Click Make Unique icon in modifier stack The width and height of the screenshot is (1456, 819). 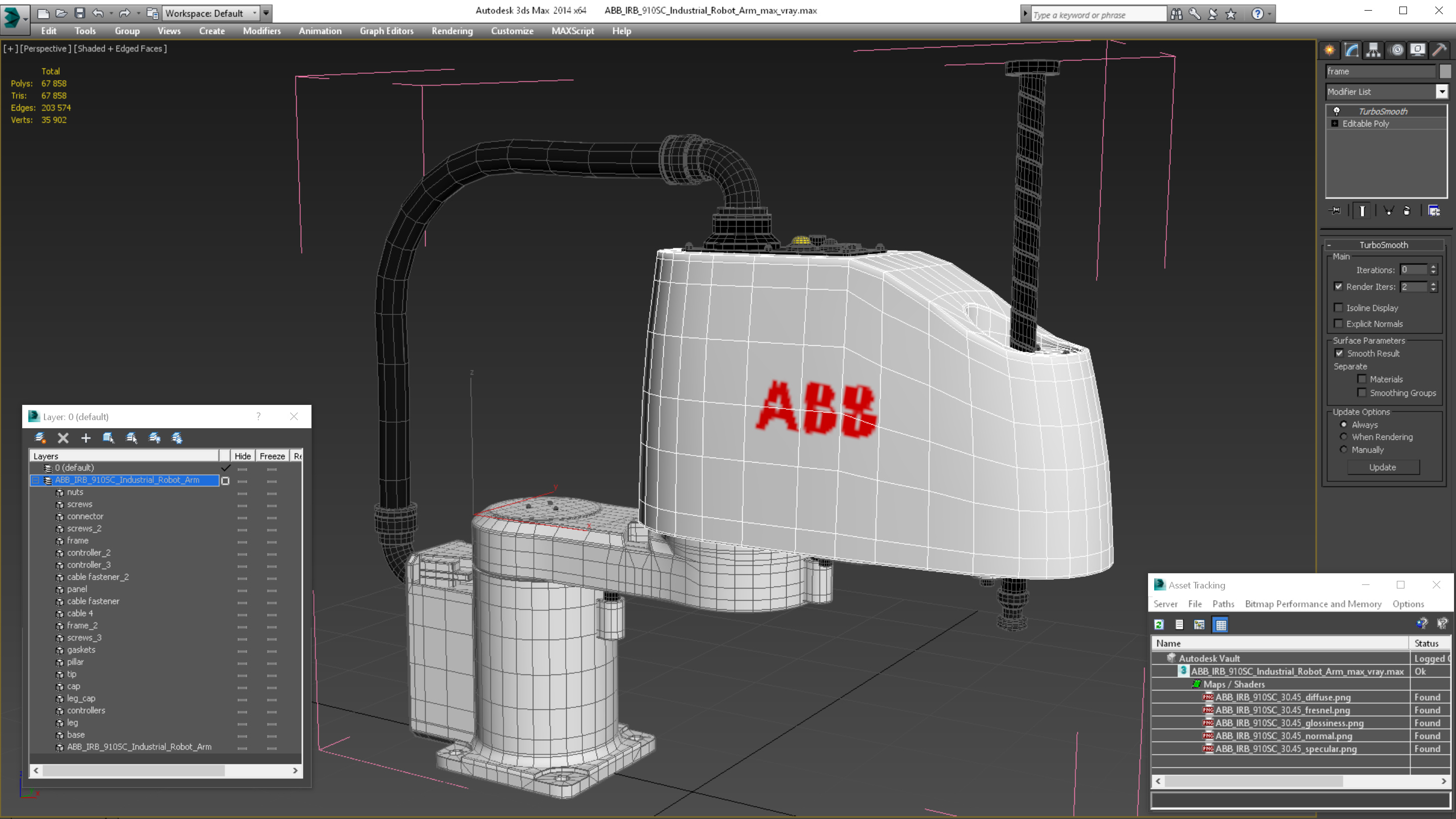click(1388, 211)
